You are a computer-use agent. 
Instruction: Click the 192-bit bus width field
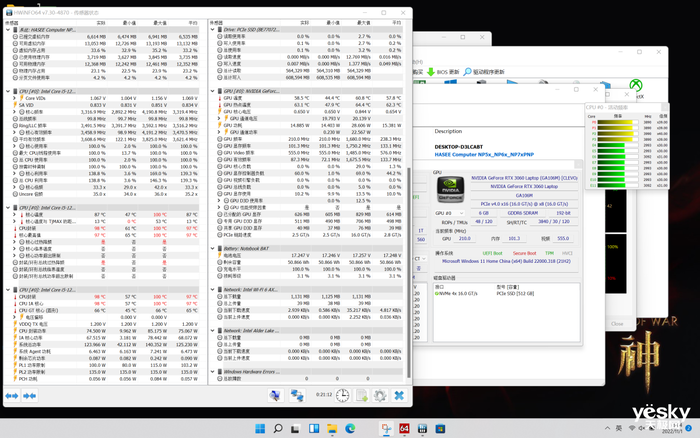[x=563, y=213]
